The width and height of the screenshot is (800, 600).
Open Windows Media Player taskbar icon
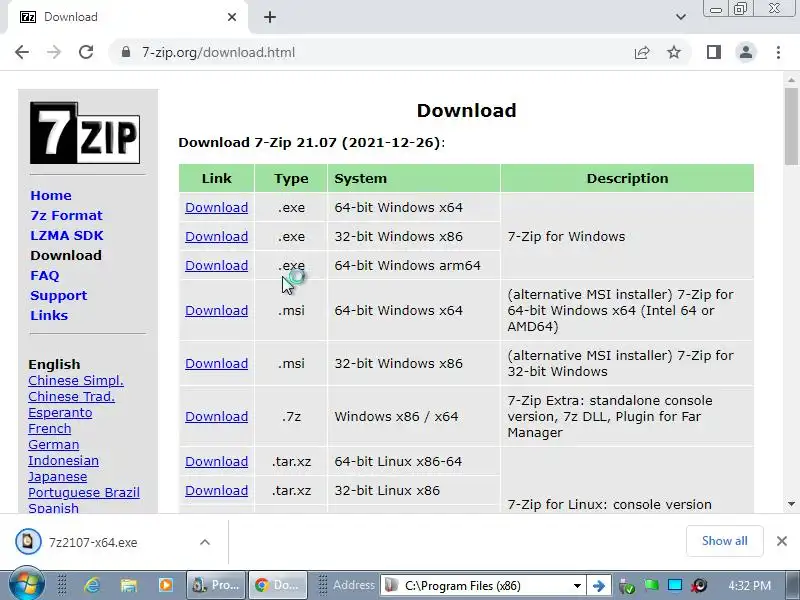click(165, 585)
